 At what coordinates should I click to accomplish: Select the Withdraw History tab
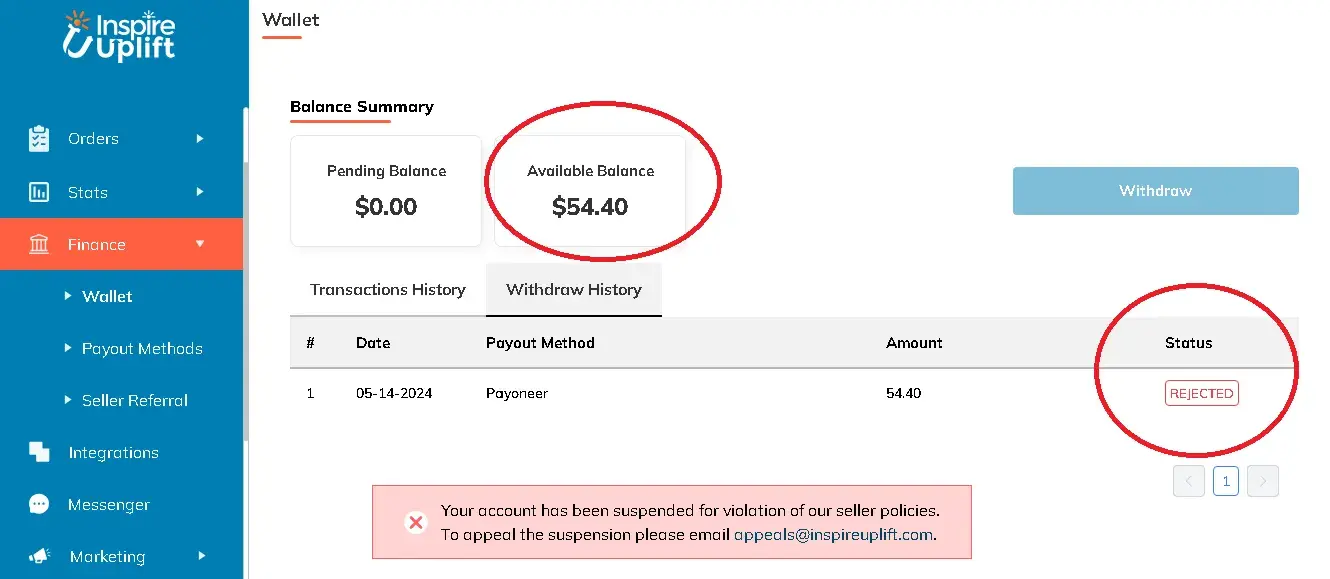pos(574,290)
